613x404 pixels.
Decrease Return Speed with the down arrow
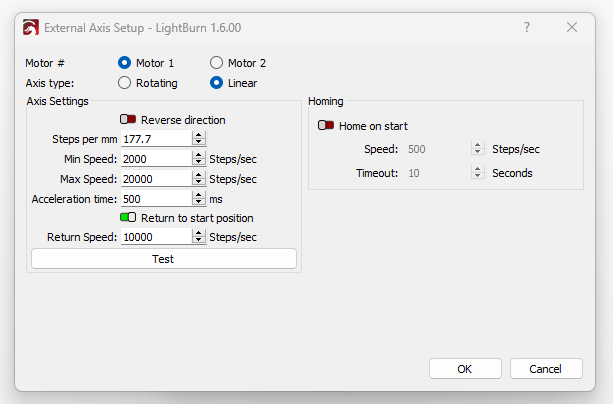pos(199,241)
